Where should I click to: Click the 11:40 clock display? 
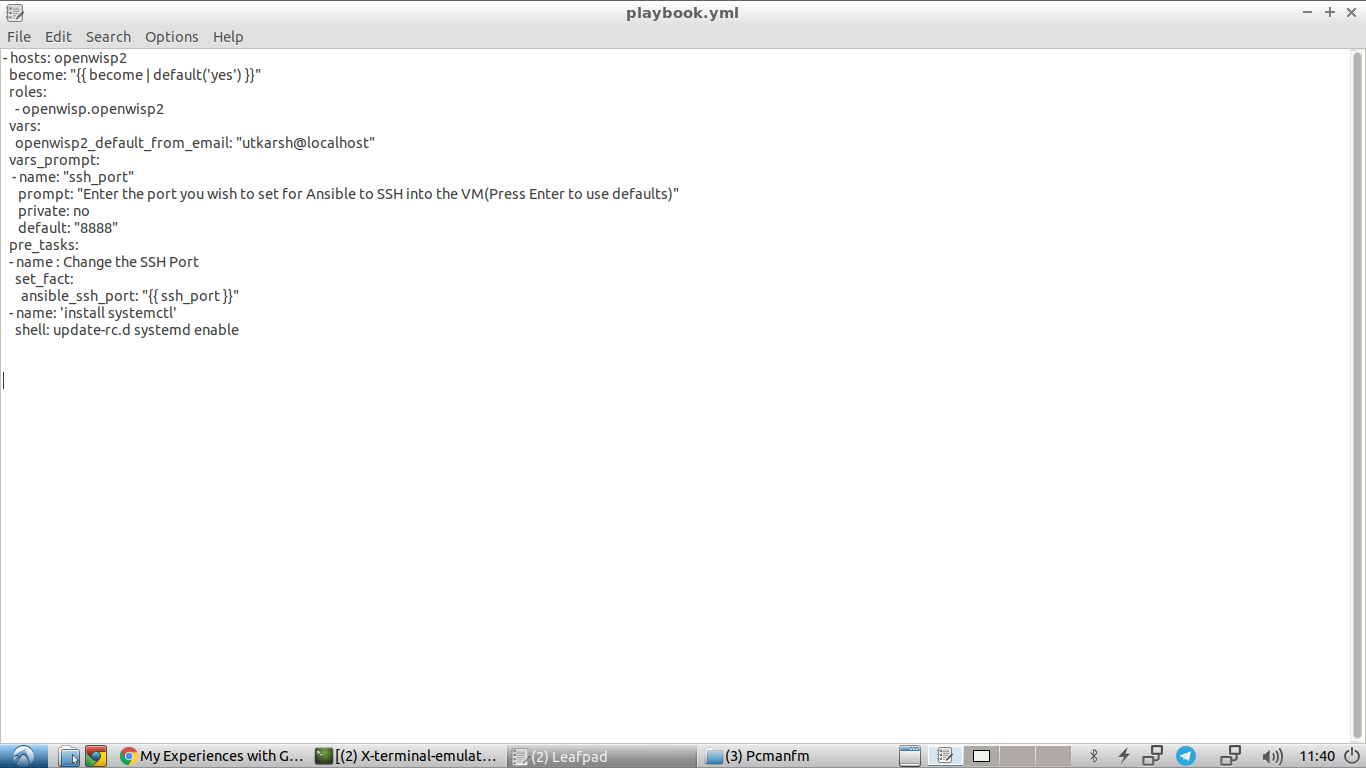click(1317, 756)
